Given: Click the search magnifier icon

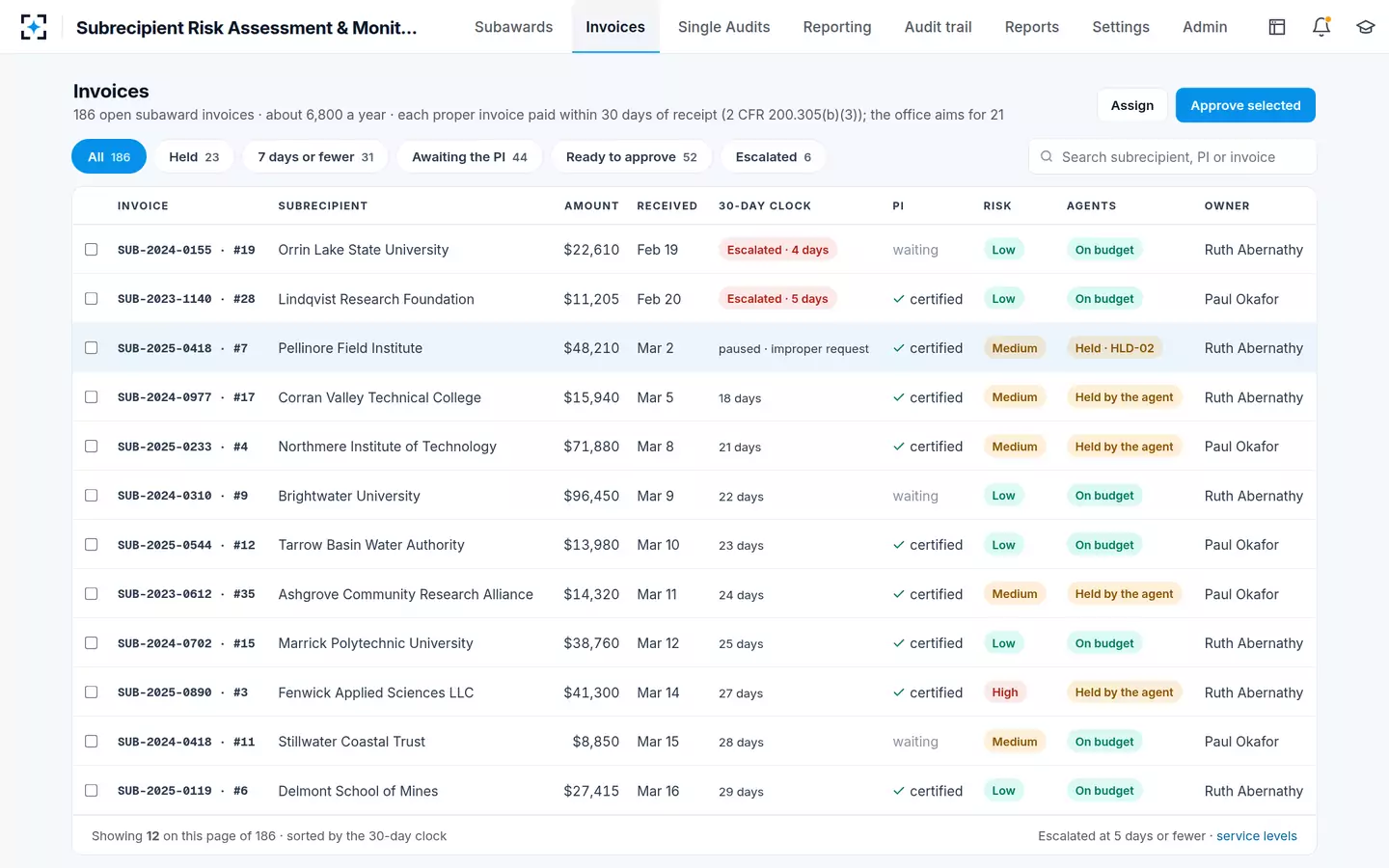Looking at the screenshot, I should [x=1047, y=156].
